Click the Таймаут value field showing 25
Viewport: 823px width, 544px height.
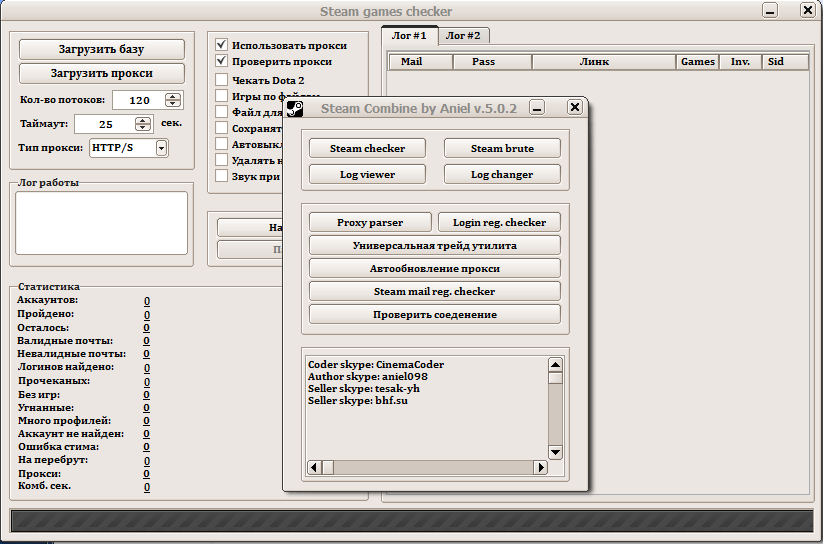[x=105, y=124]
